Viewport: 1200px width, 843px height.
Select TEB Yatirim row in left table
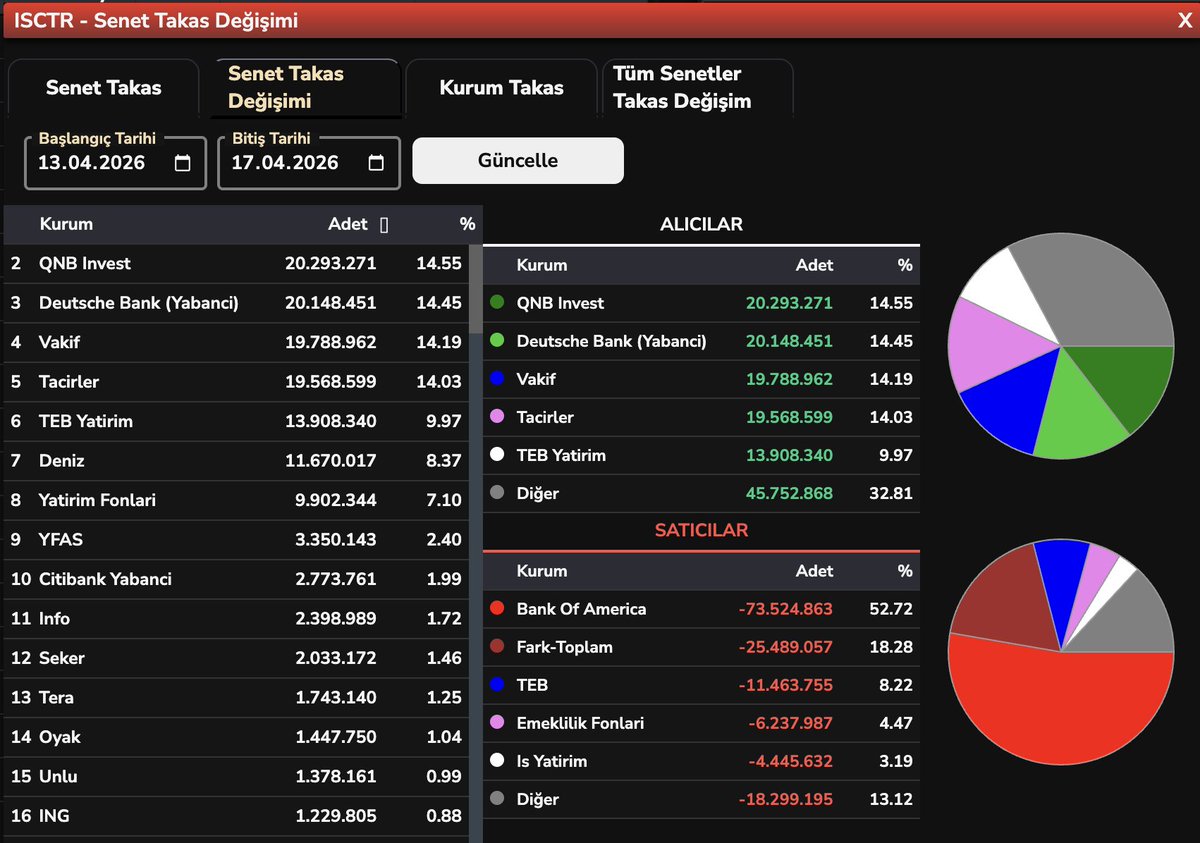click(x=236, y=421)
